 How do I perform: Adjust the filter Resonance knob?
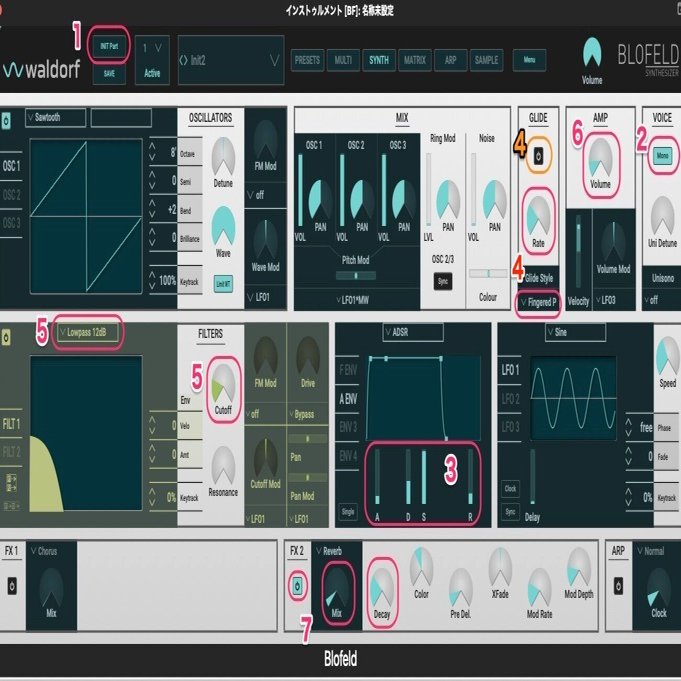[x=223, y=465]
